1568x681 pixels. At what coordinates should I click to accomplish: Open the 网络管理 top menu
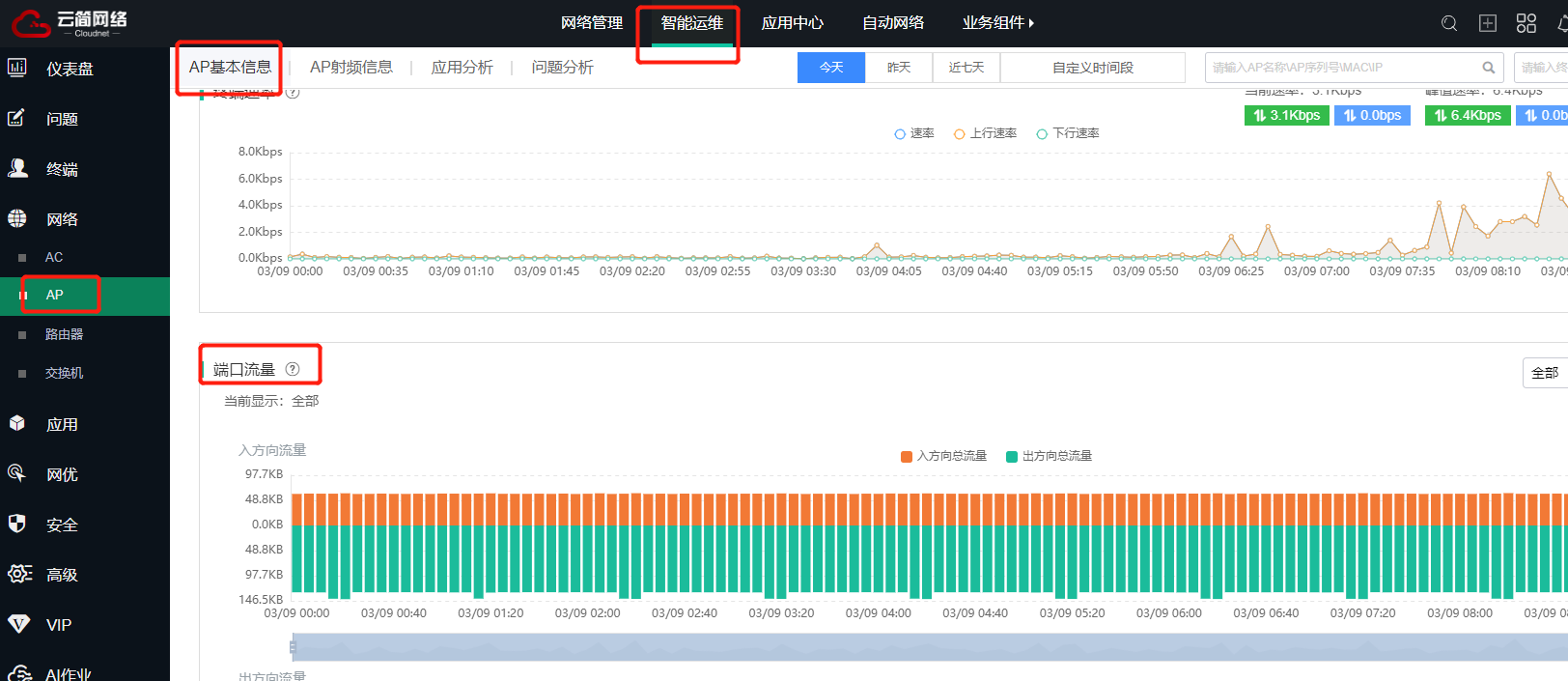pos(591,23)
